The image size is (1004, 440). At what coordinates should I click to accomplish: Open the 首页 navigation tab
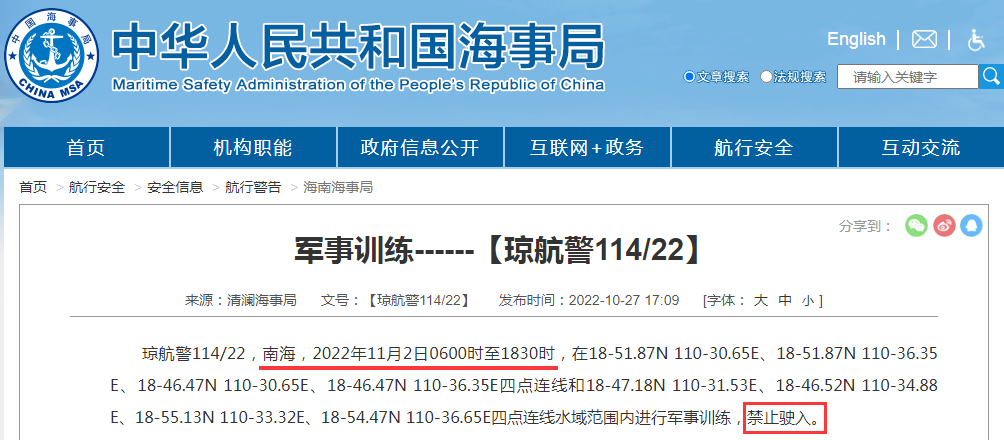(86, 148)
